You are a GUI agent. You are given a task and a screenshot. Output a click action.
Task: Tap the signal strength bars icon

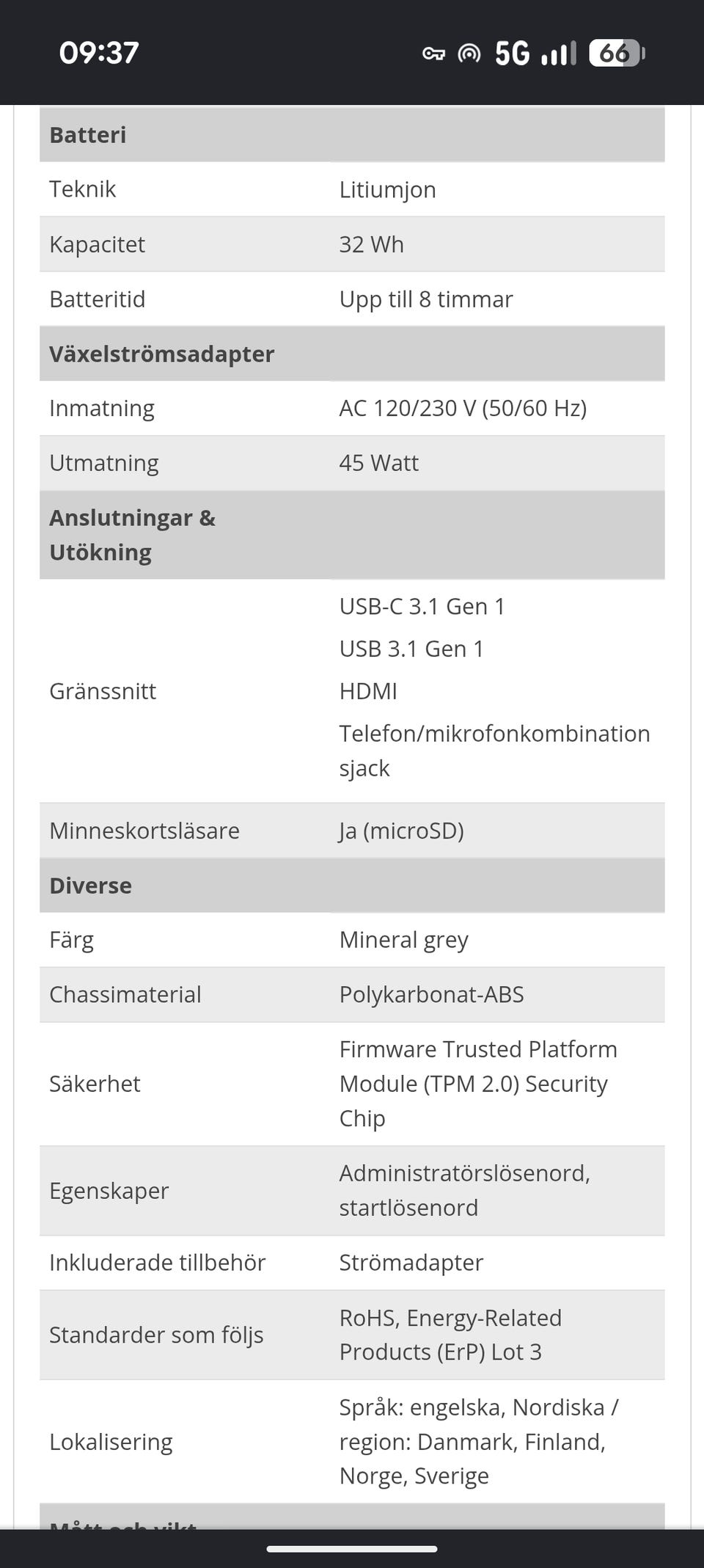click(559, 53)
